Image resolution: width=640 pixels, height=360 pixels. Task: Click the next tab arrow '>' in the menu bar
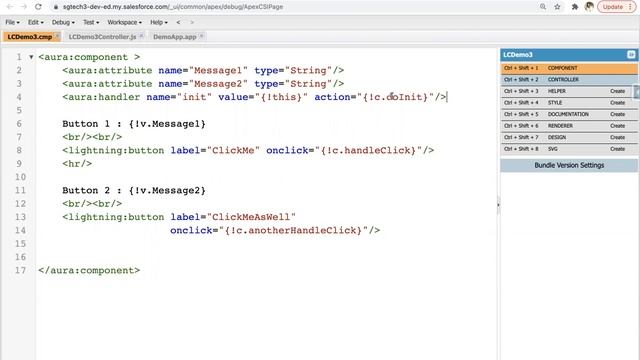pyautogui.click(x=192, y=22)
